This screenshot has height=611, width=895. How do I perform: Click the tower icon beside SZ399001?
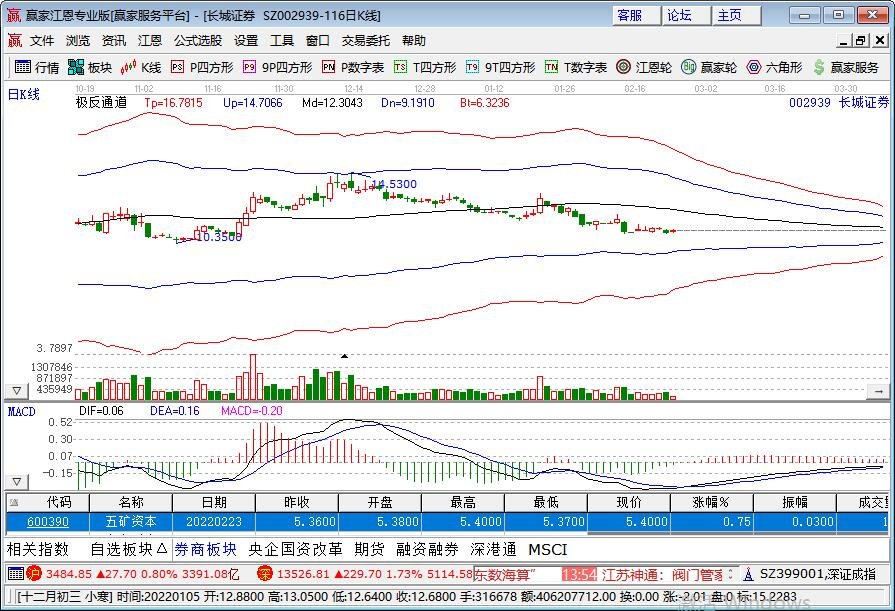pyautogui.click(x=748, y=574)
